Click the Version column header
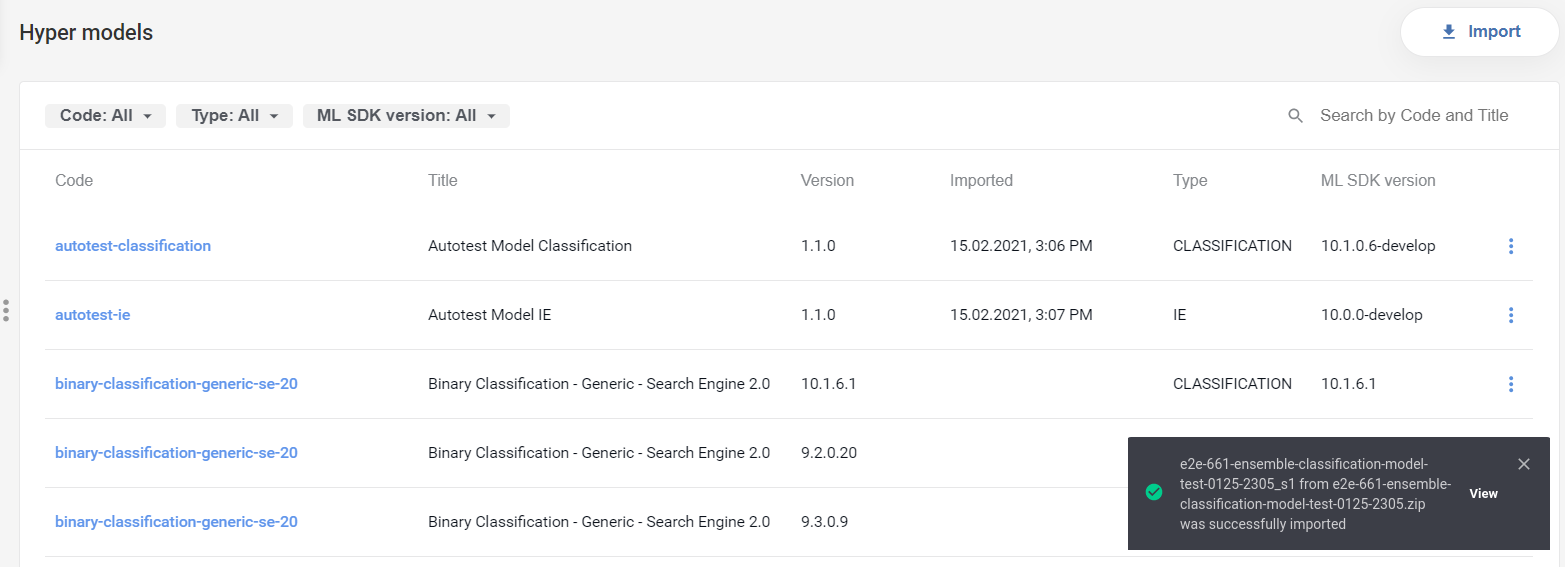The image size is (1565, 567). [x=827, y=181]
